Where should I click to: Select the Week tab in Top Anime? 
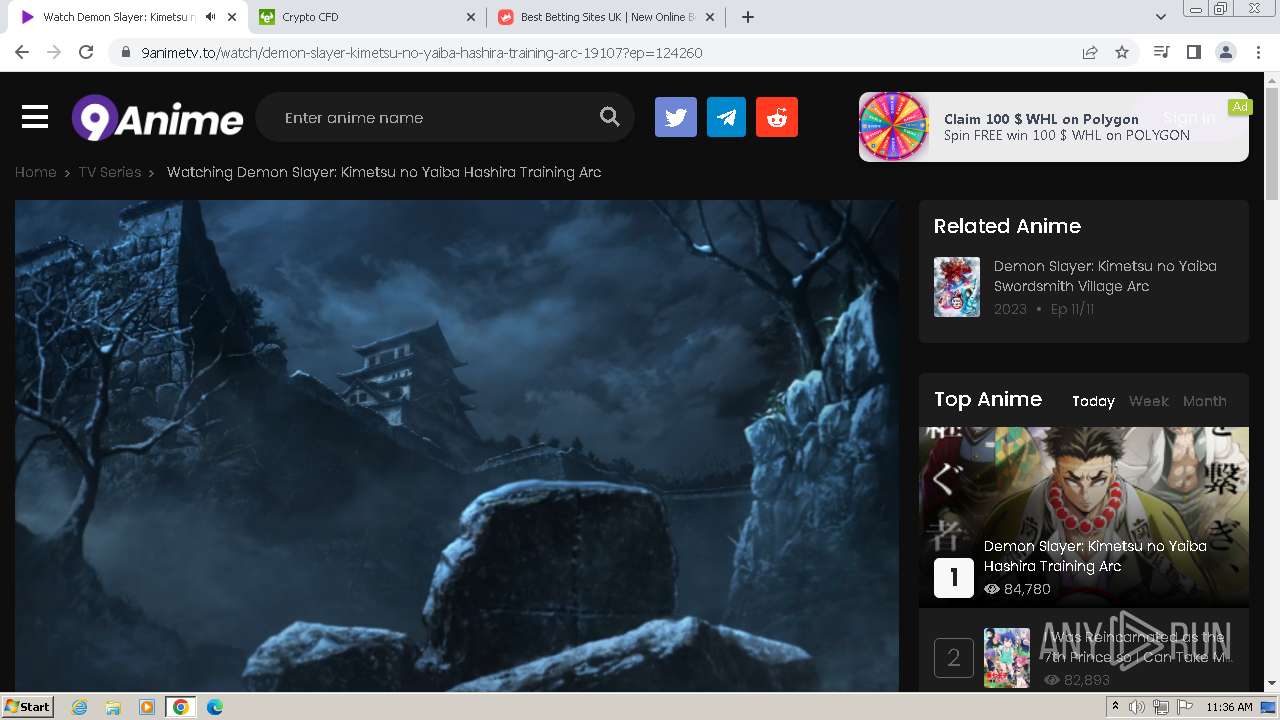[x=1149, y=401]
